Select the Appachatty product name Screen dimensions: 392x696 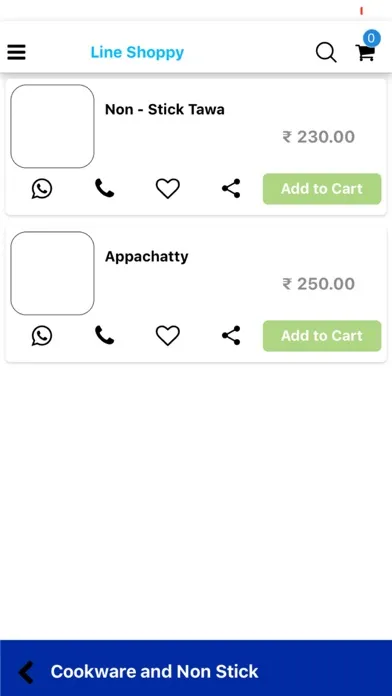point(147,257)
